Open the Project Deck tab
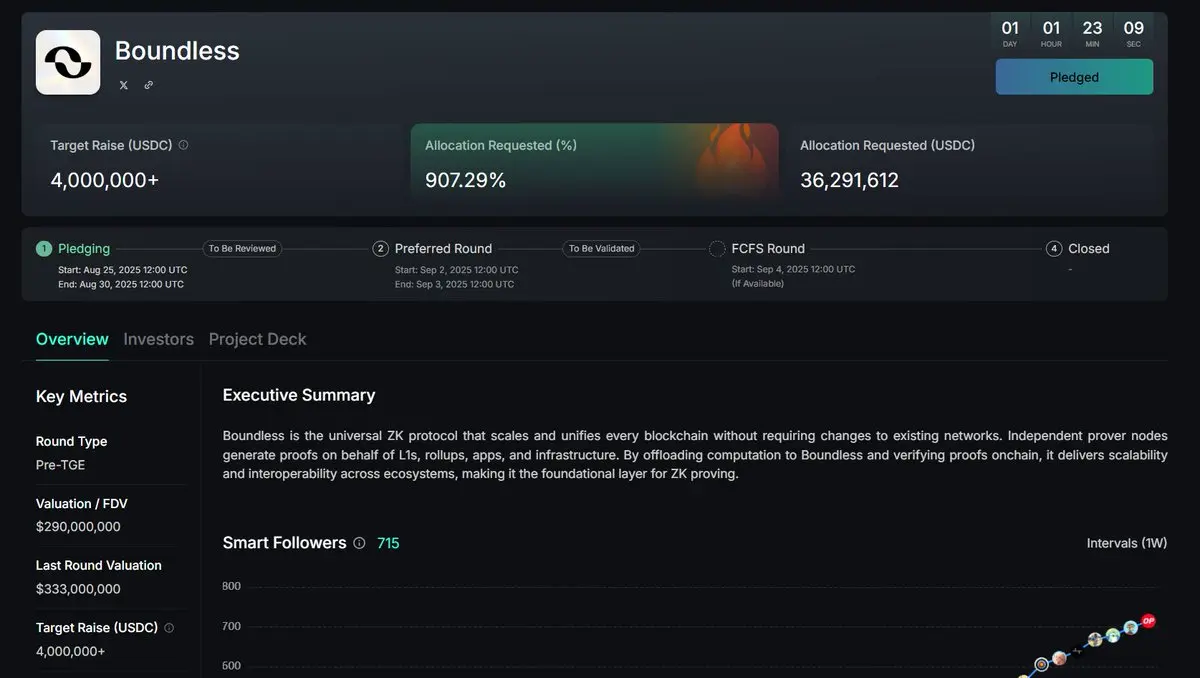 (x=258, y=339)
